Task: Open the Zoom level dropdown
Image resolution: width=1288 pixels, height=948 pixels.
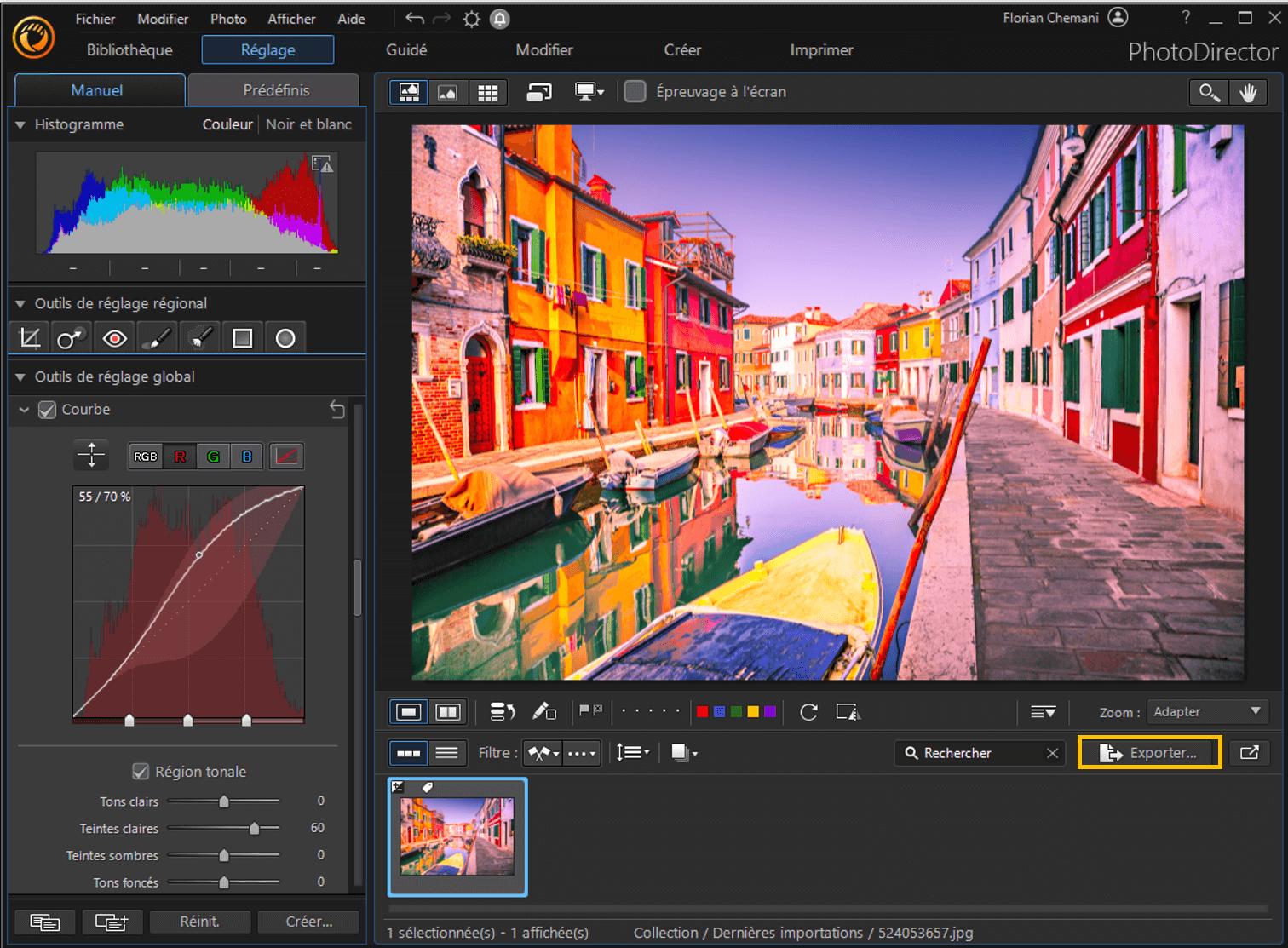Action: point(1207,712)
